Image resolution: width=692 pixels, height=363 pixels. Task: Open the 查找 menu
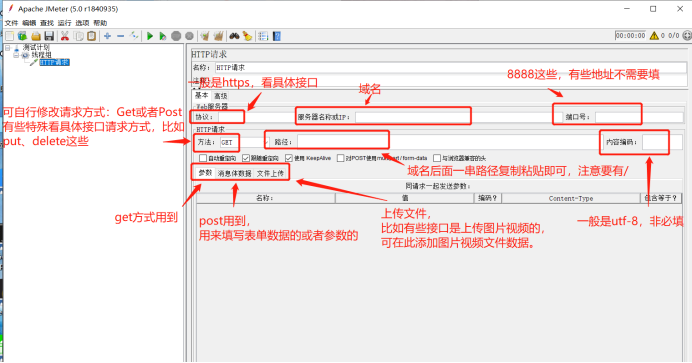(47, 23)
